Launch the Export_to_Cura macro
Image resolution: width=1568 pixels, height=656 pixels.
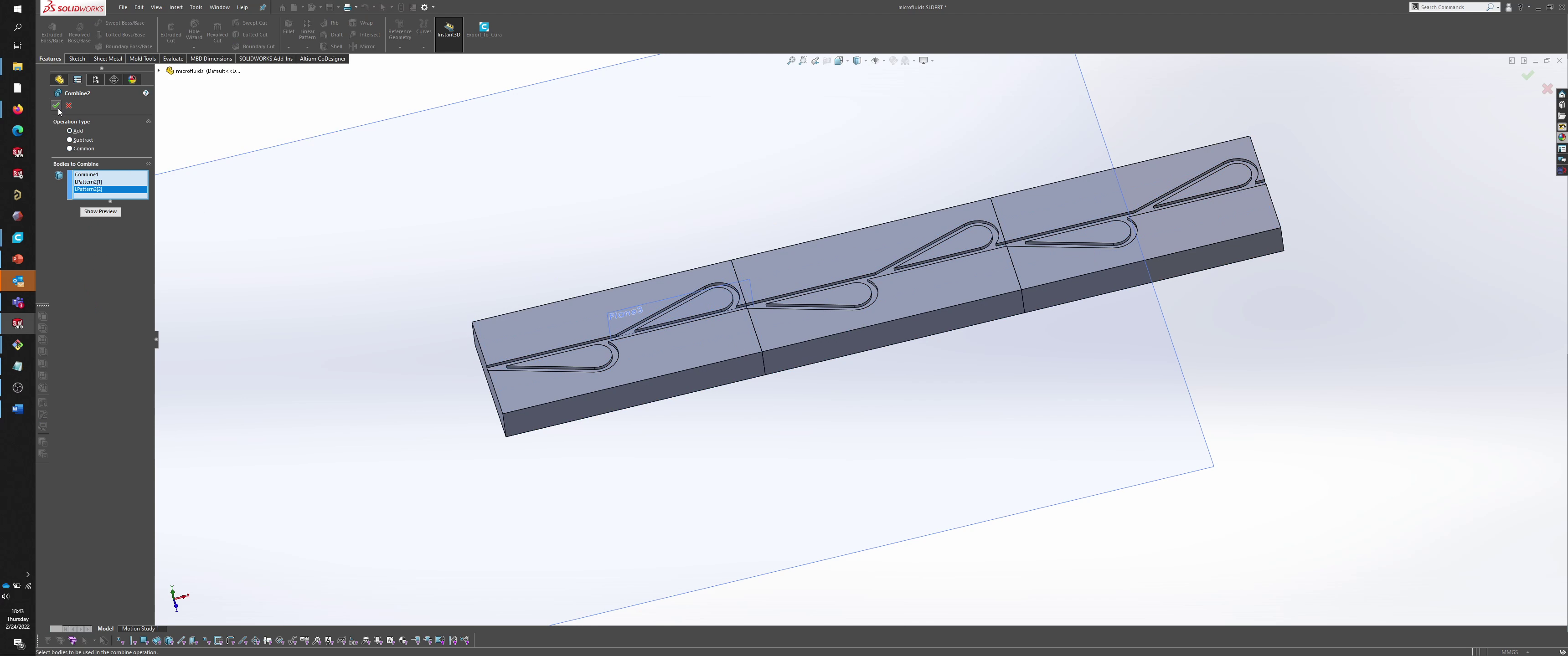click(484, 30)
